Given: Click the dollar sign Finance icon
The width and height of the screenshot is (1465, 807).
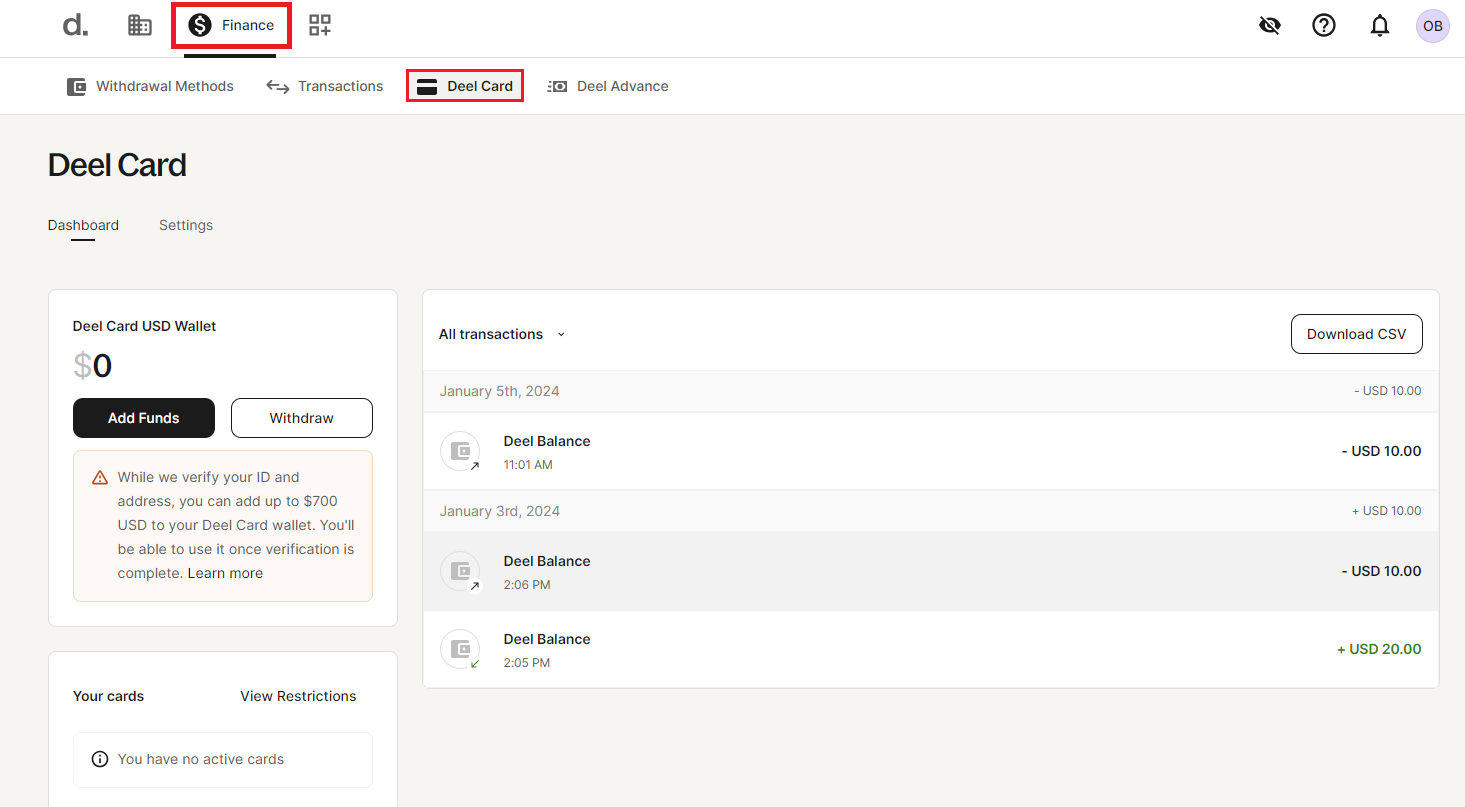Looking at the screenshot, I should click(x=200, y=25).
